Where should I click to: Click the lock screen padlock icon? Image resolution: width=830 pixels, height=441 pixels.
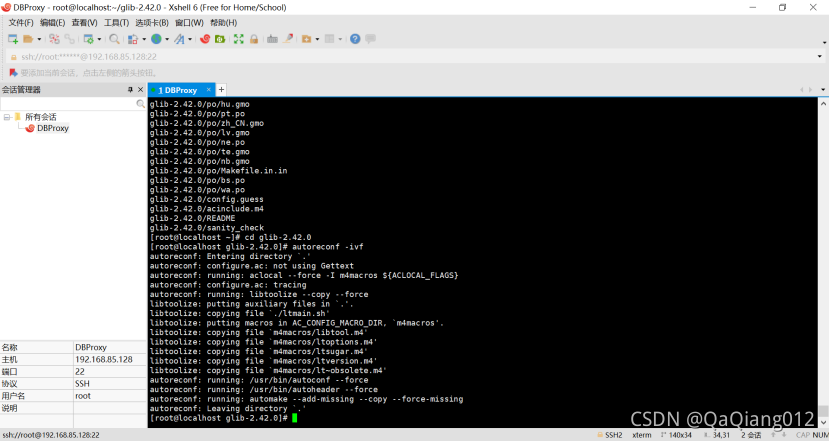[x=254, y=39]
